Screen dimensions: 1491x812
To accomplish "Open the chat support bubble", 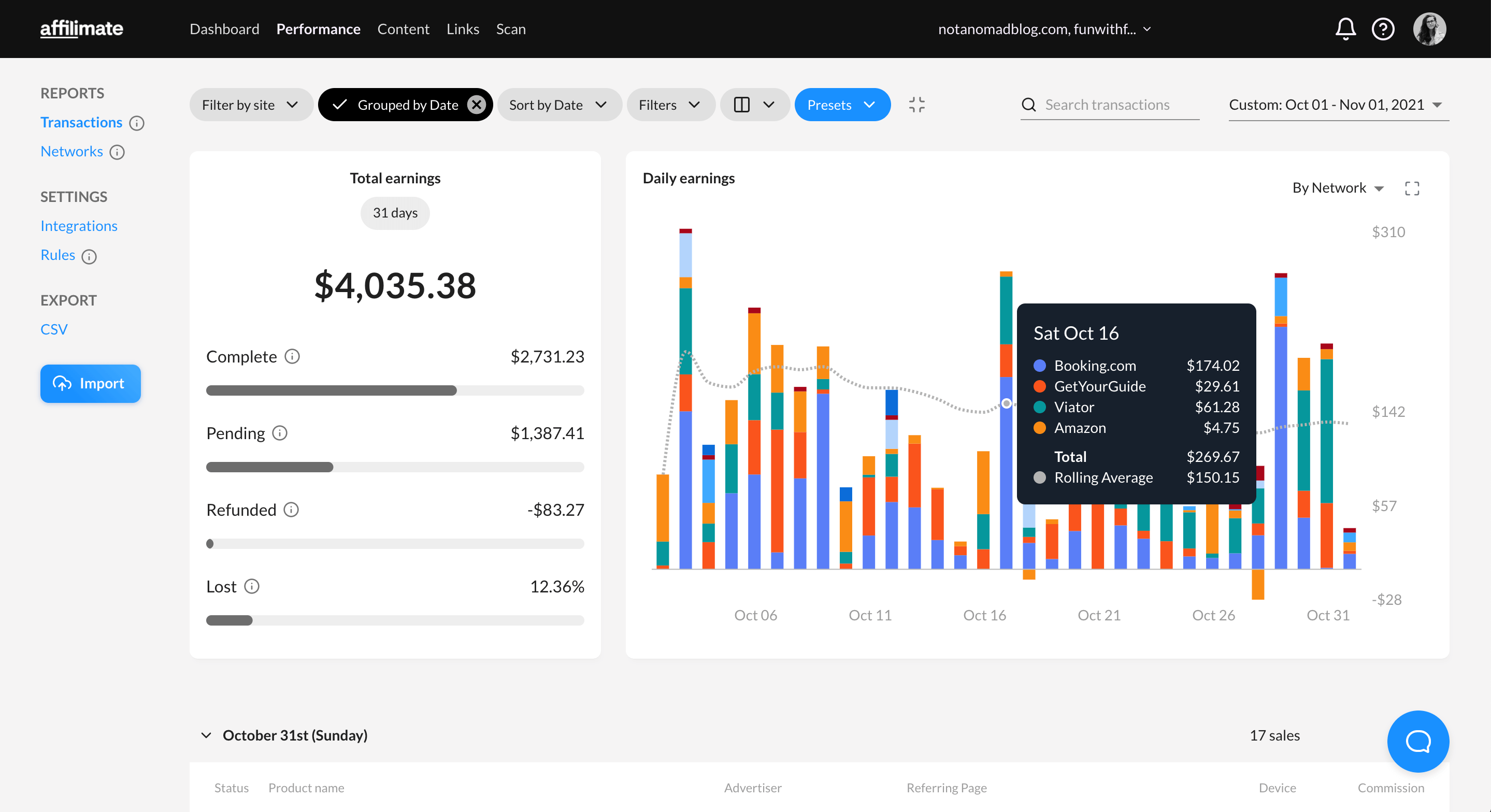I will 1418,742.
